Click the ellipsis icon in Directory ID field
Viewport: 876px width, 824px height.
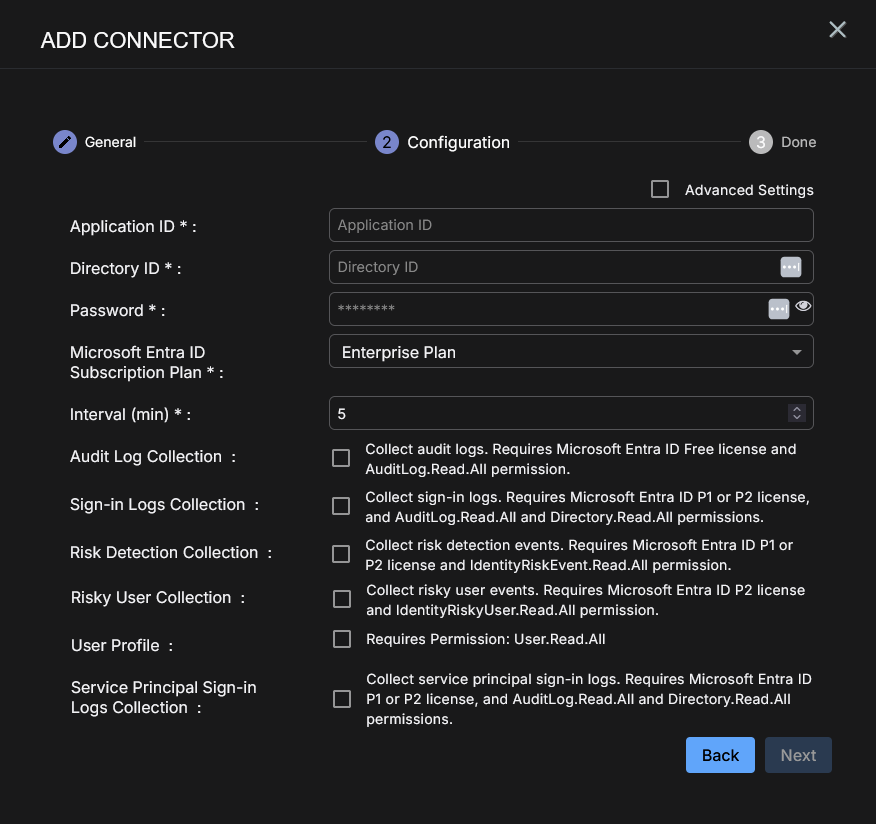click(790, 267)
